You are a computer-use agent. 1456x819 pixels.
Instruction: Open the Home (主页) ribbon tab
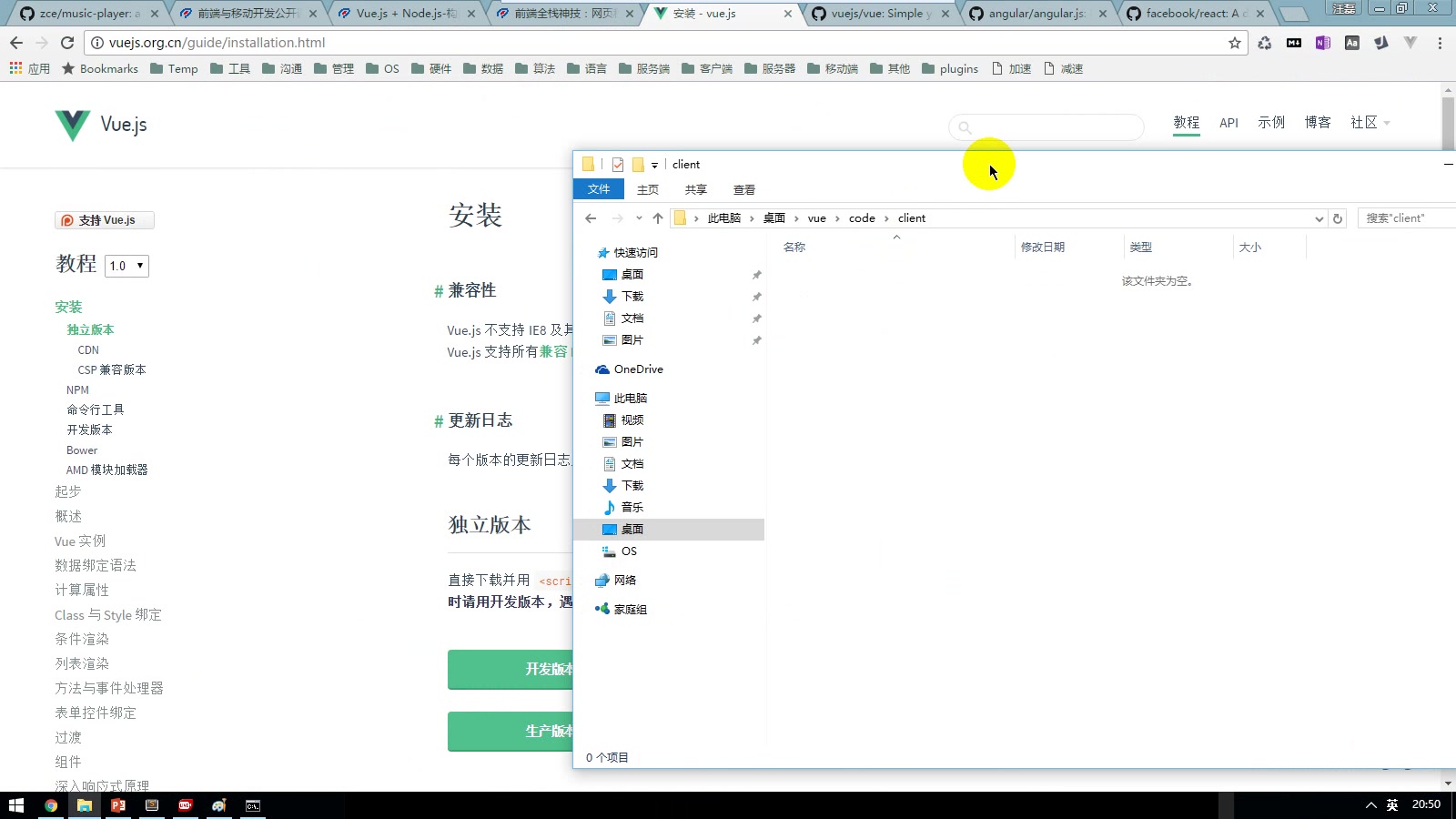pos(648,189)
